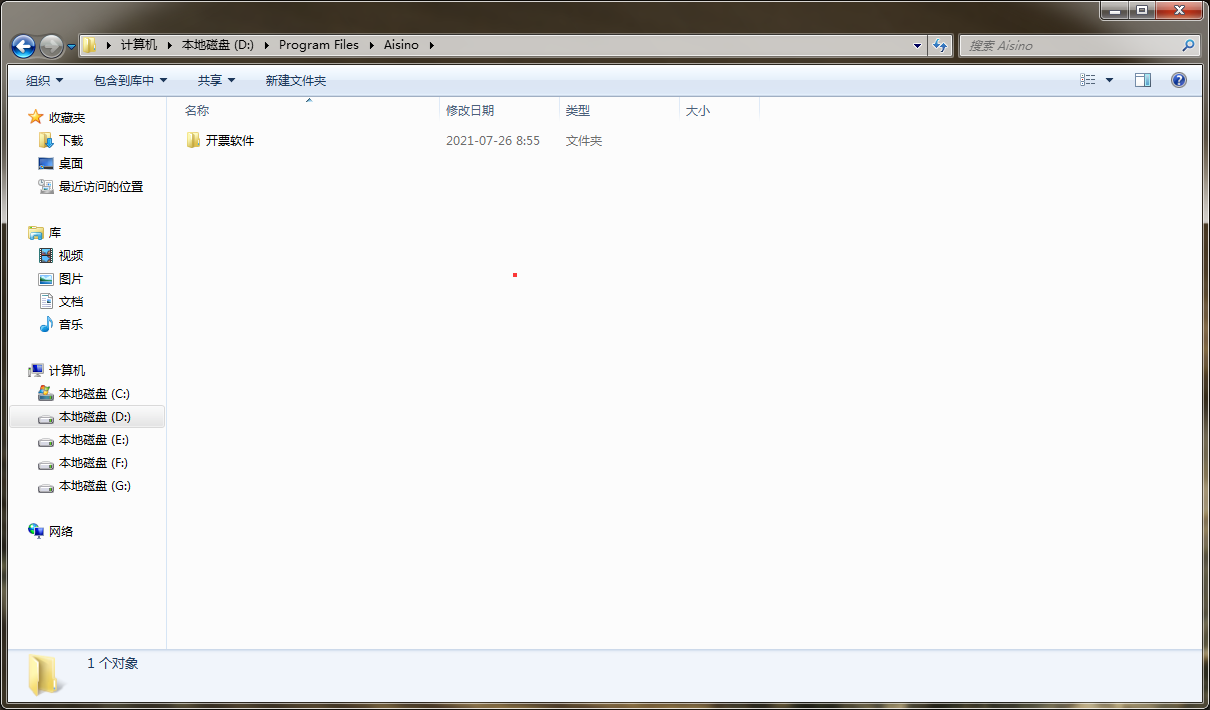
Task: Open 本地磁盘 (E:) in the sidebar
Action: (x=94, y=440)
